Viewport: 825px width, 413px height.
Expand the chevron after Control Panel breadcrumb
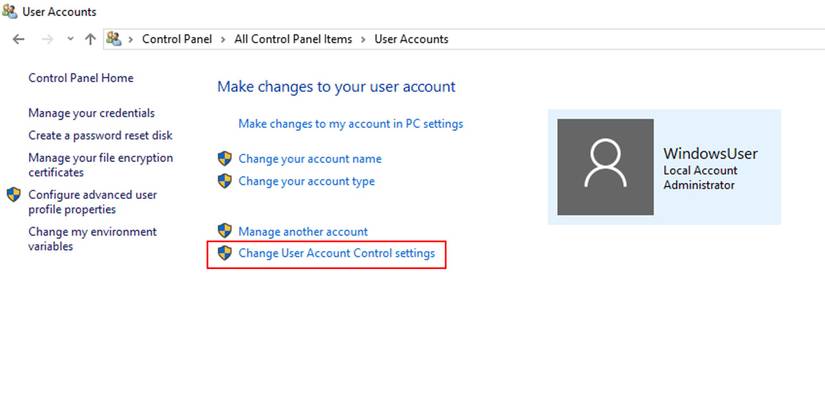pyautogui.click(x=224, y=39)
